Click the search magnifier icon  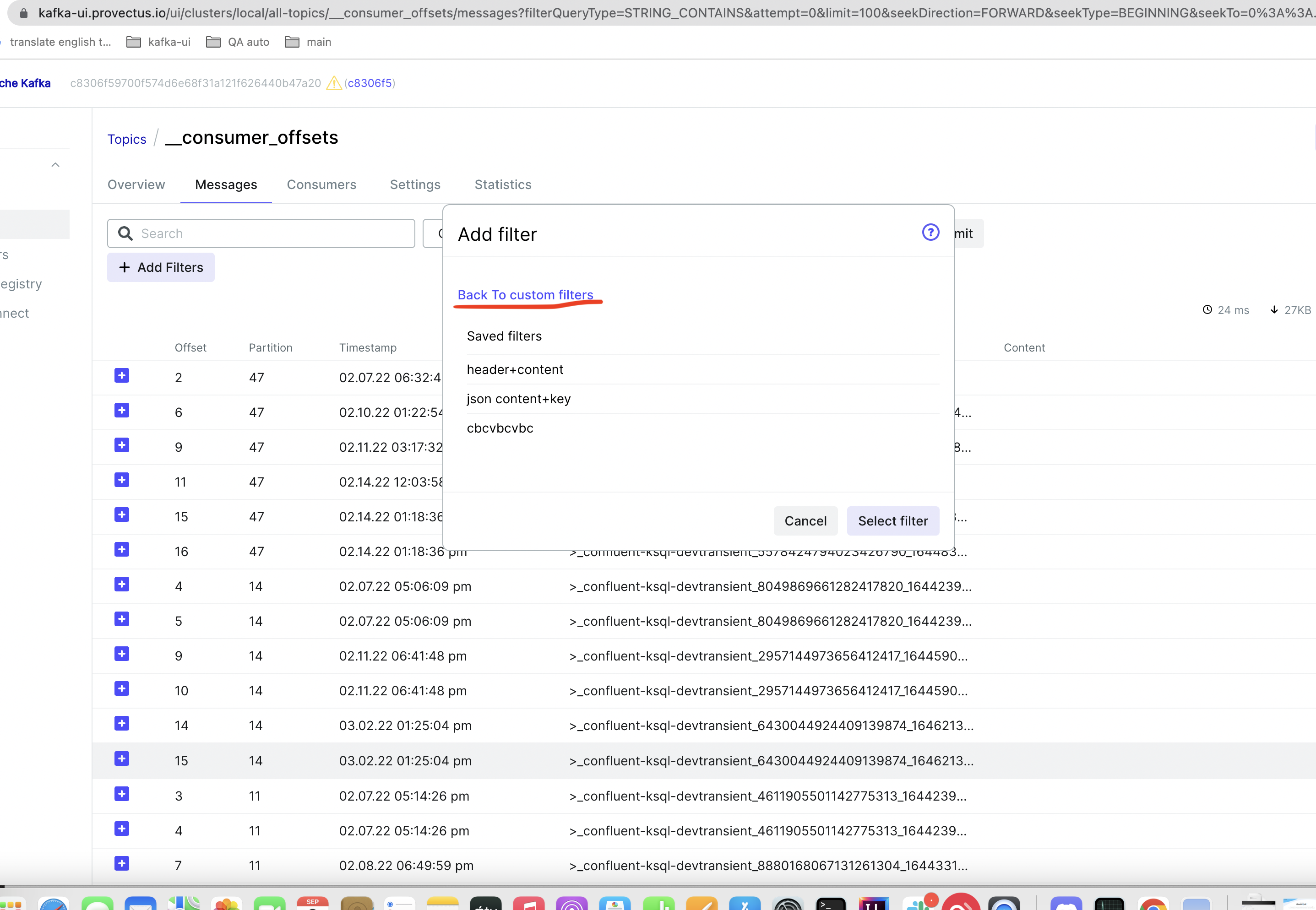click(x=126, y=233)
